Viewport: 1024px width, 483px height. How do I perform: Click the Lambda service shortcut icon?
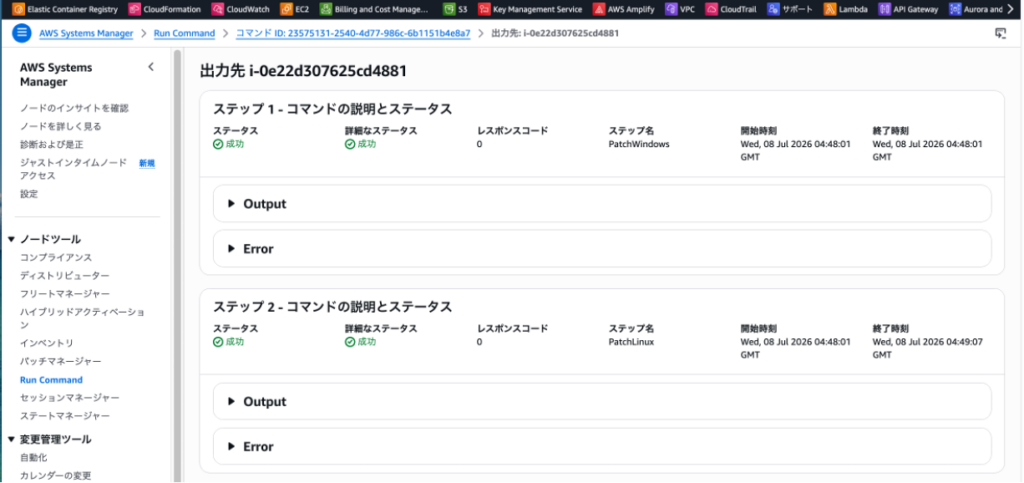[829, 9]
